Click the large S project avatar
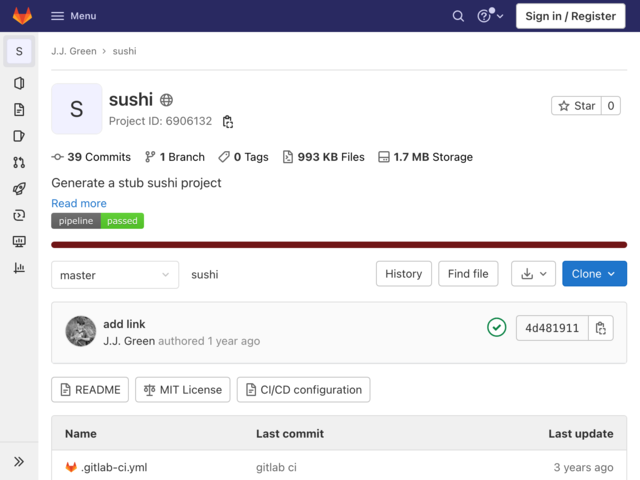Image resolution: width=640 pixels, height=480 pixels. coord(77,109)
